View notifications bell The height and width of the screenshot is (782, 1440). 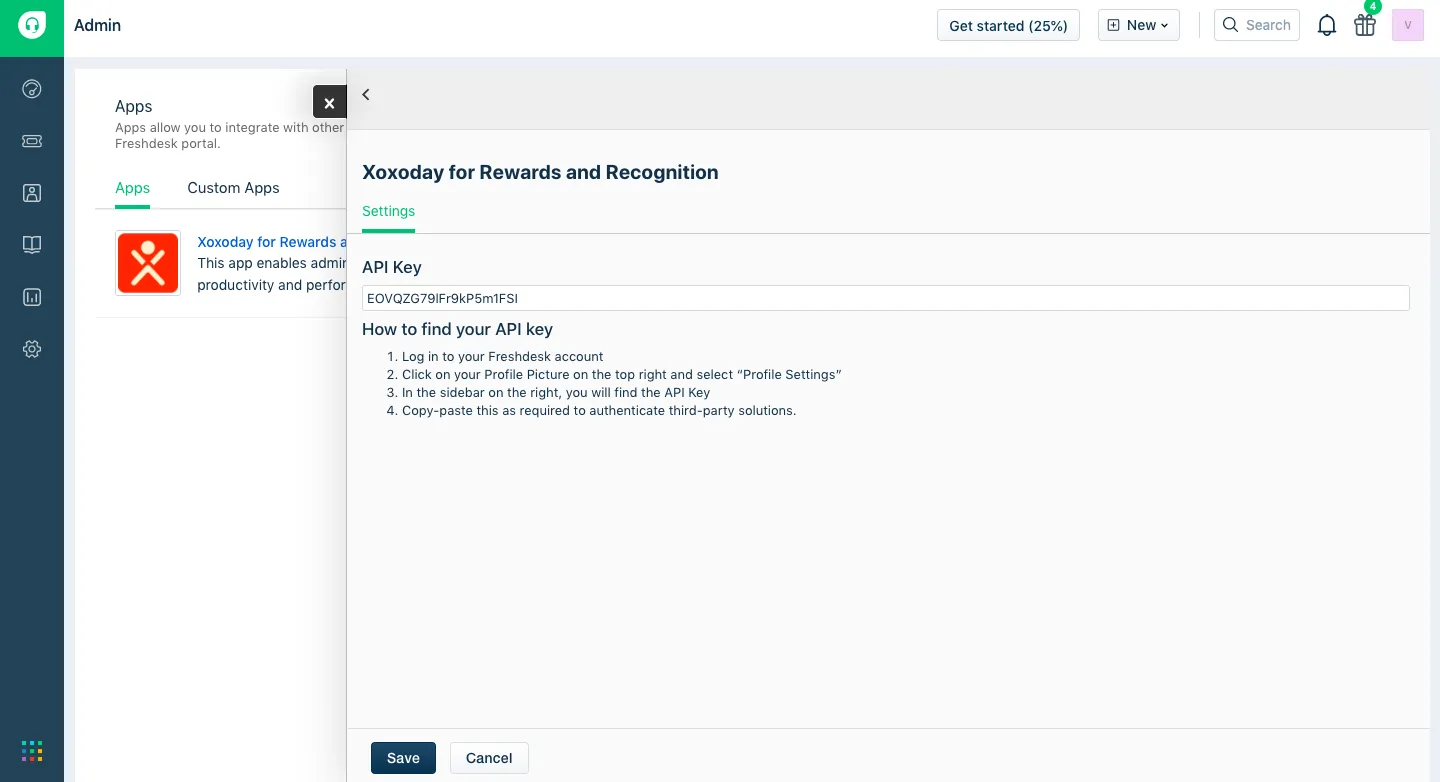[1327, 26]
